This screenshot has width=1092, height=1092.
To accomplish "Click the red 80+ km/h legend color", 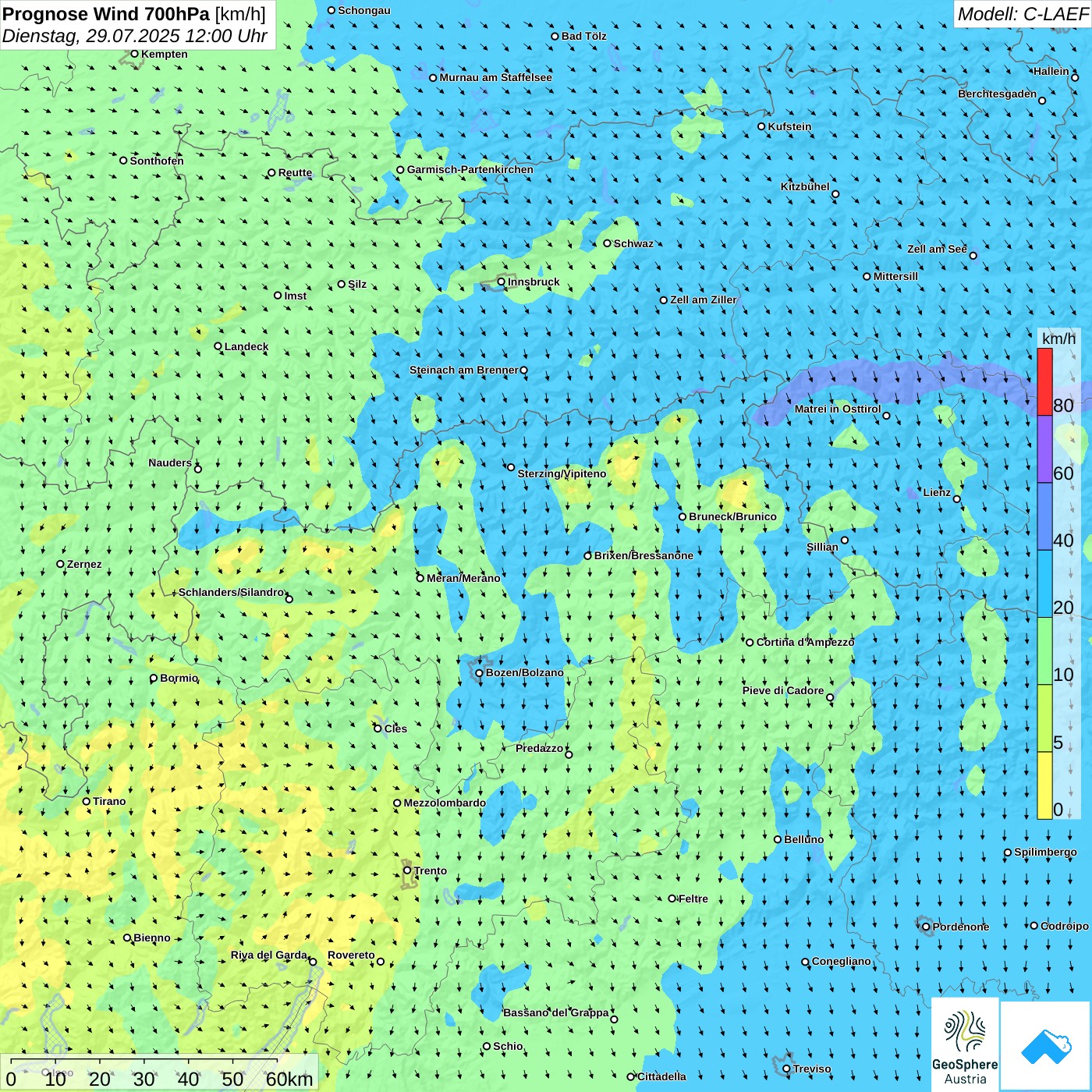I will (1045, 381).
